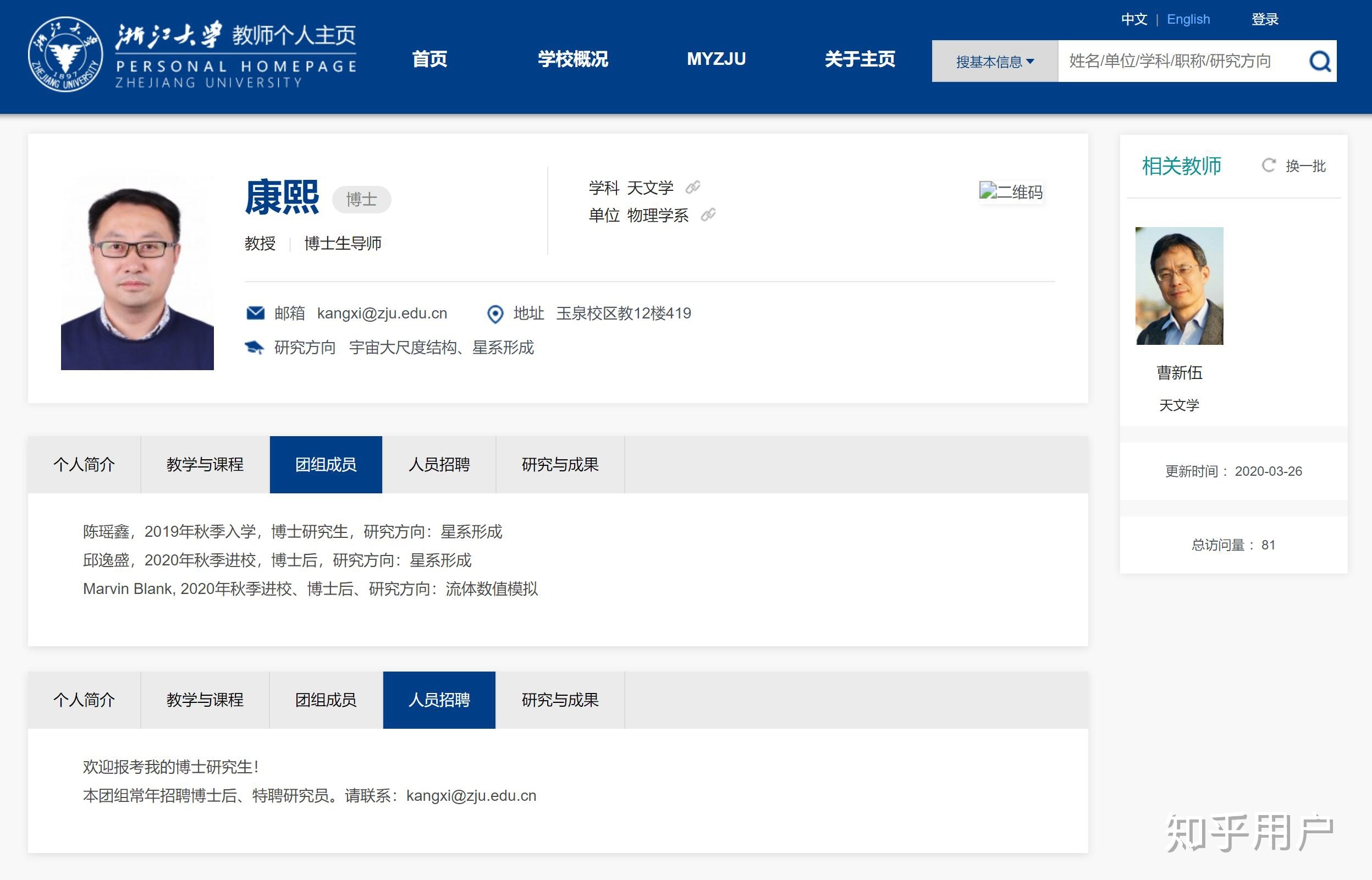Click the refresh icon beside 换一批
1372x880 pixels.
point(1268,166)
